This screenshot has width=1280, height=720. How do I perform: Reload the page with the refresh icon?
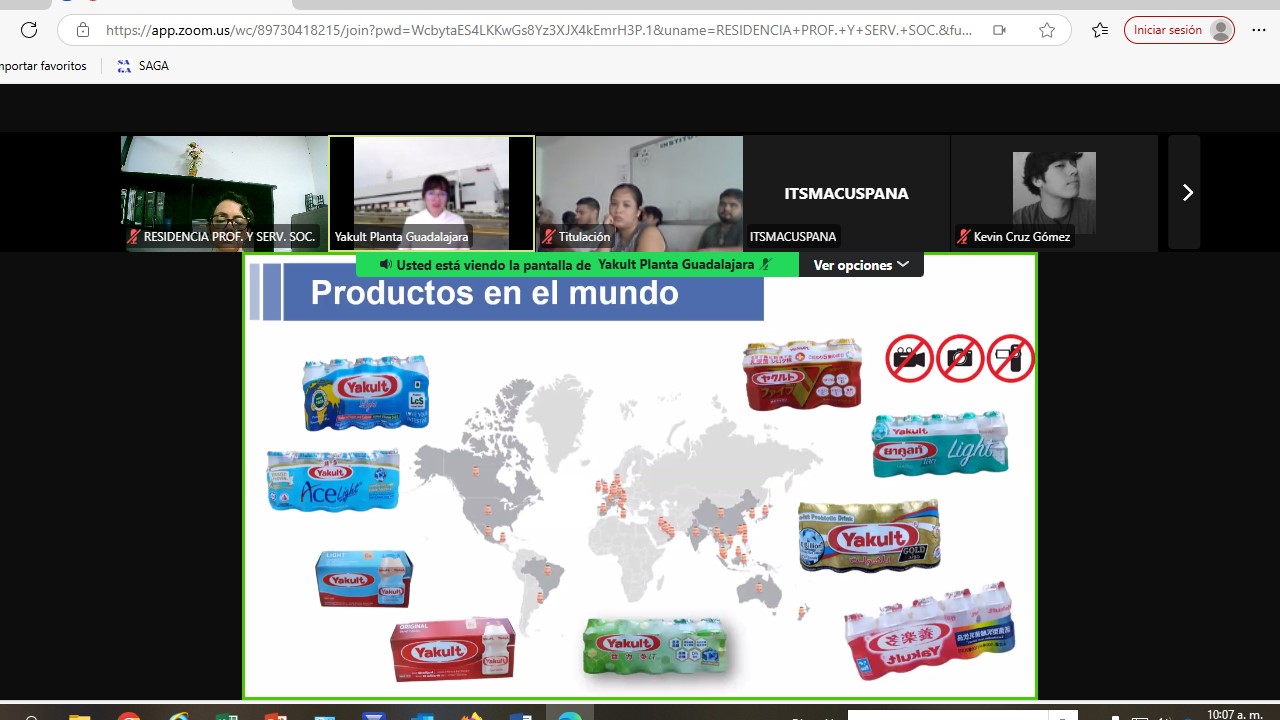[x=29, y=30]
